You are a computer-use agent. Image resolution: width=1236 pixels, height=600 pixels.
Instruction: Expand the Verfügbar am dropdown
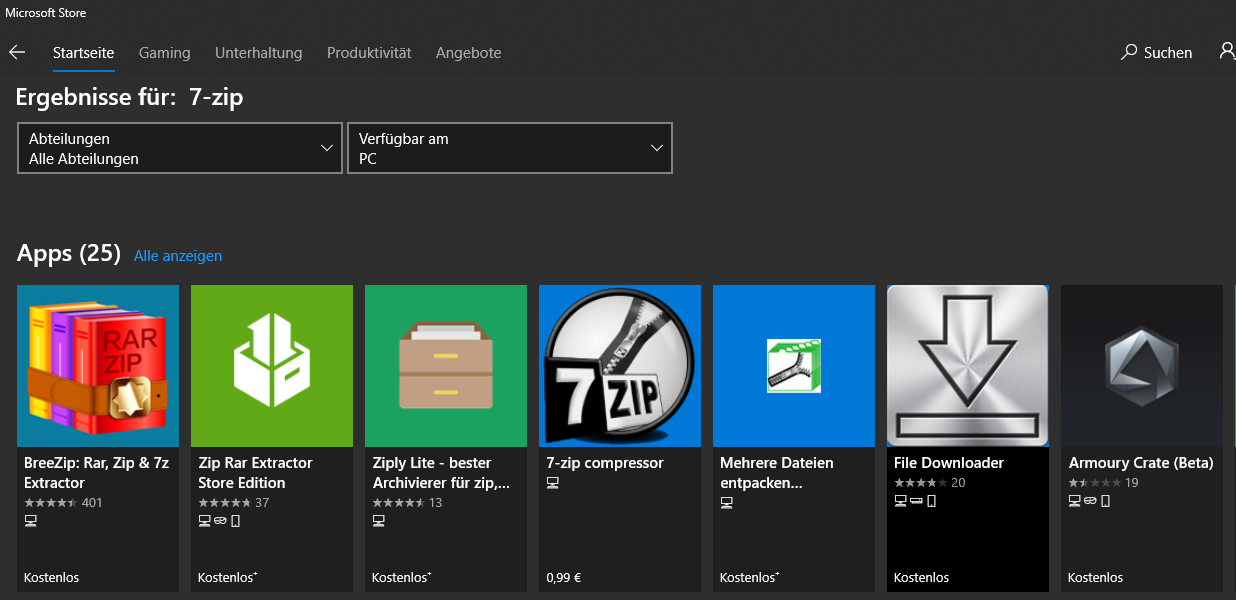tap(510, 148)
